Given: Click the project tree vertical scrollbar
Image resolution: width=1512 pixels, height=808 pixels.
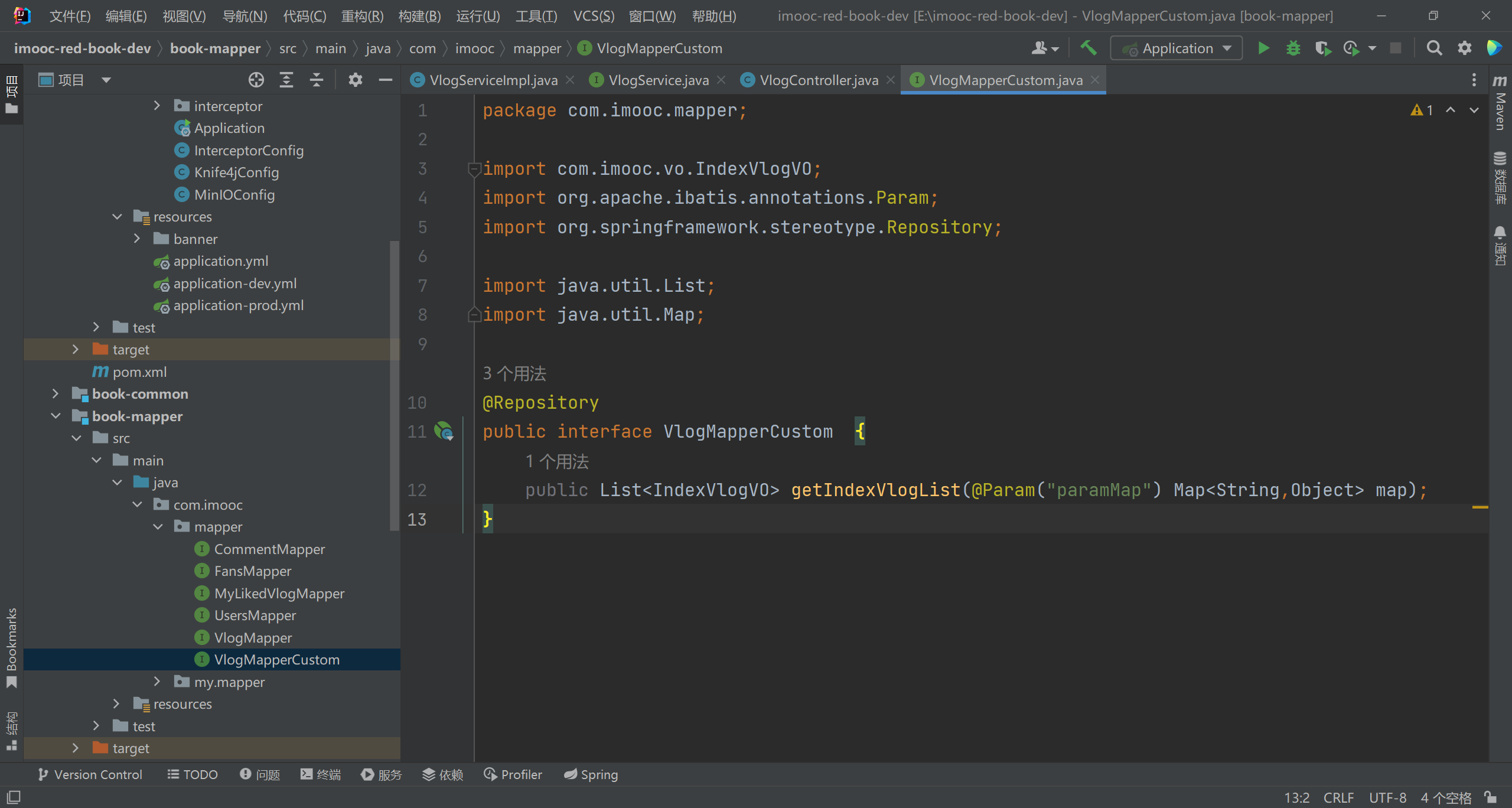Looking at the screenshot, I should pyautogui.click(x=394, y=384).
